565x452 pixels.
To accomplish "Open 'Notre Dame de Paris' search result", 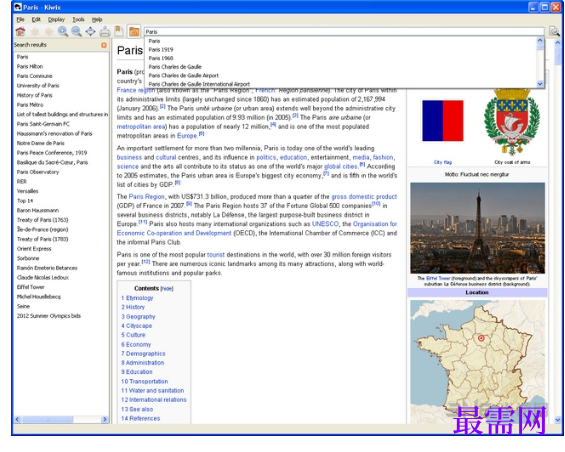I will (x=41, y=143).
